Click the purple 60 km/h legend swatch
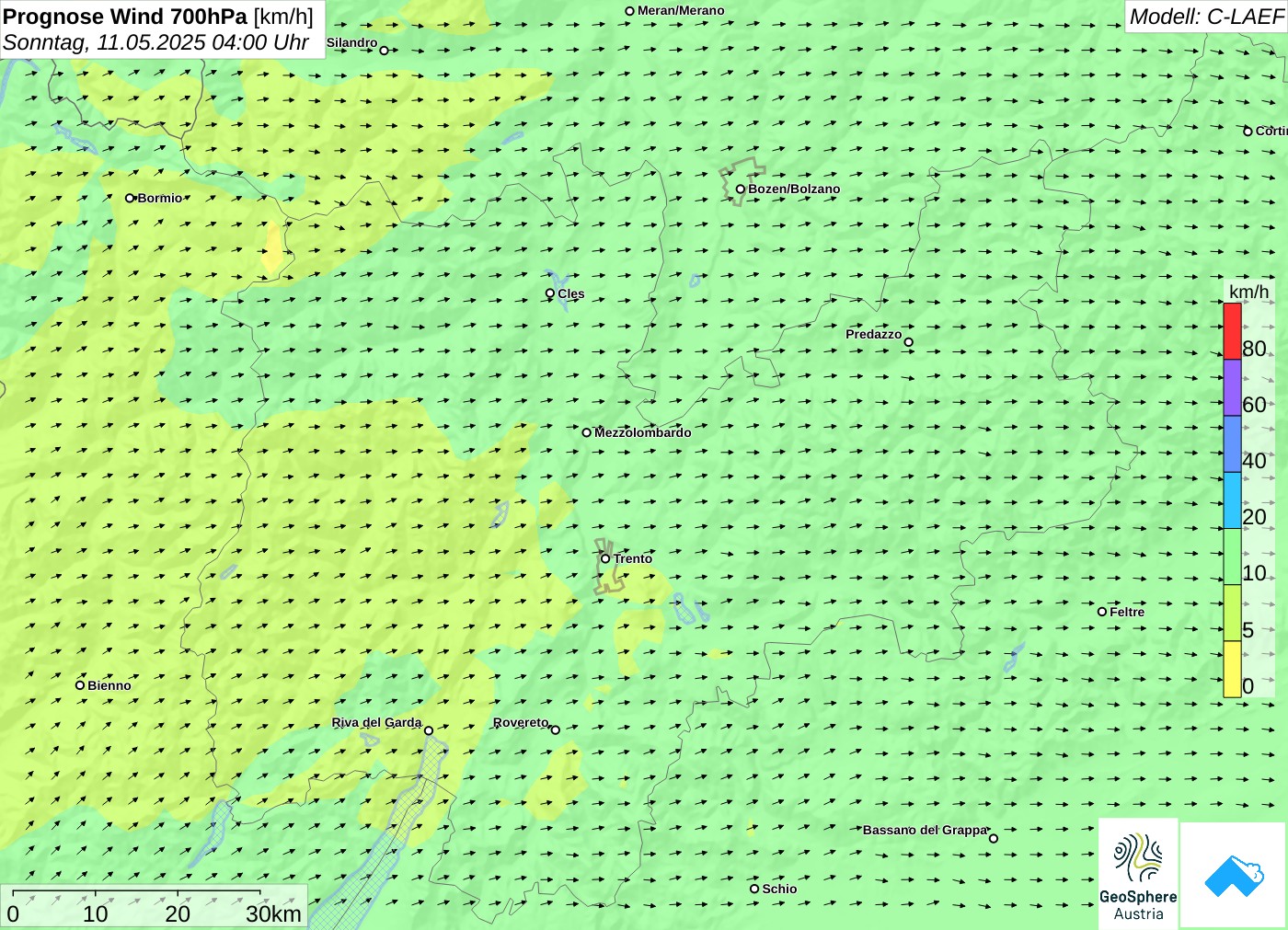Viewport: 1288px width, 930px height. 1232,387
